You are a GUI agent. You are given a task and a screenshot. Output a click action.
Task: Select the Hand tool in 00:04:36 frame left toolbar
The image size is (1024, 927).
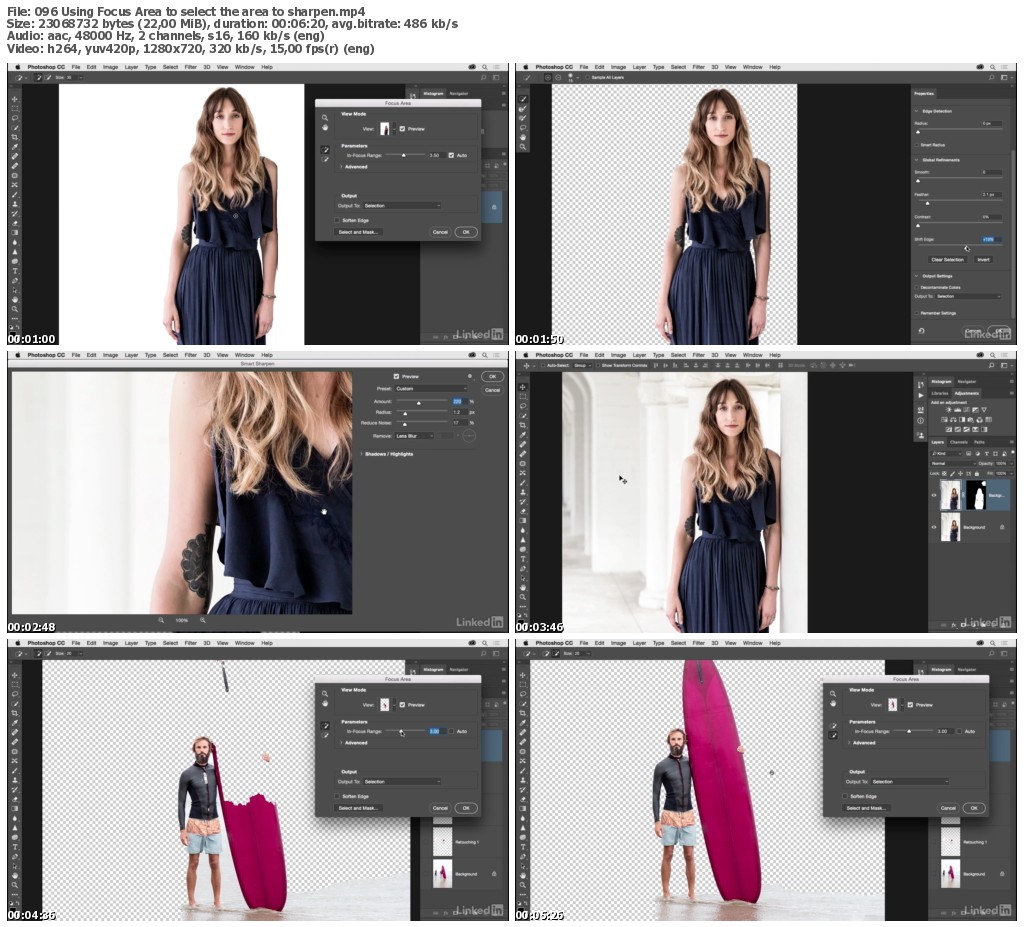point(15,875)
